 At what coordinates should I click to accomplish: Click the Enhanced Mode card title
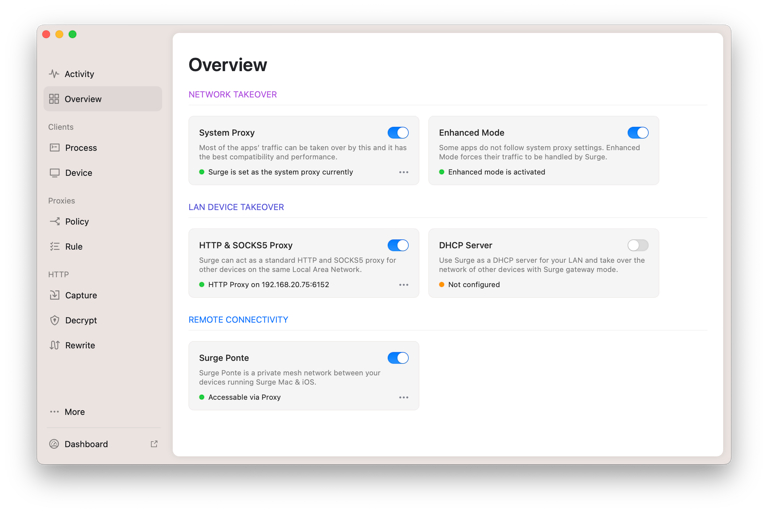coord(471,133)
